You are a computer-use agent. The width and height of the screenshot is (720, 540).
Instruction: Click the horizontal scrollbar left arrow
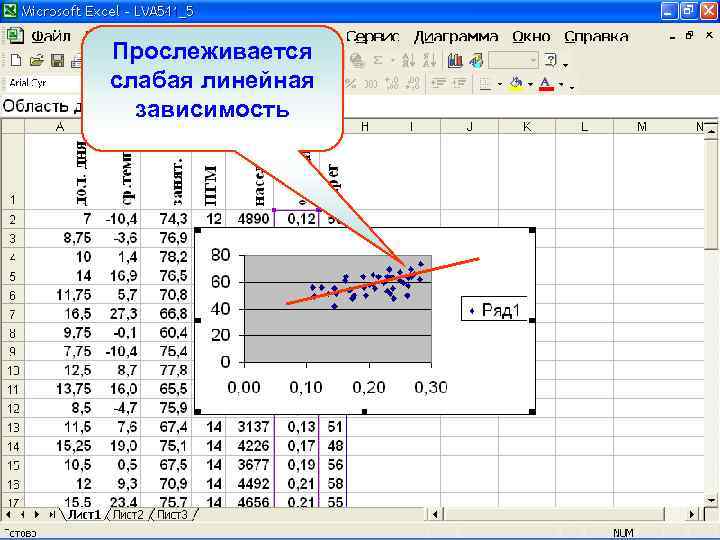click(436, 514)
